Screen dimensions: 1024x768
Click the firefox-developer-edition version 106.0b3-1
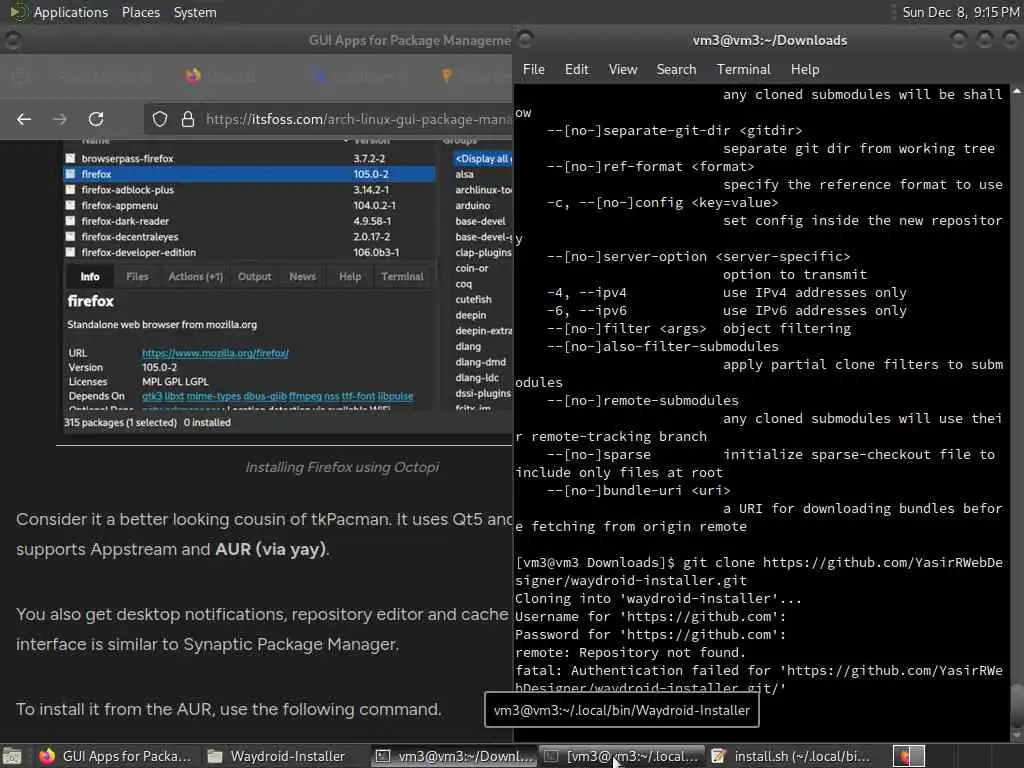[x=376, y=252]
